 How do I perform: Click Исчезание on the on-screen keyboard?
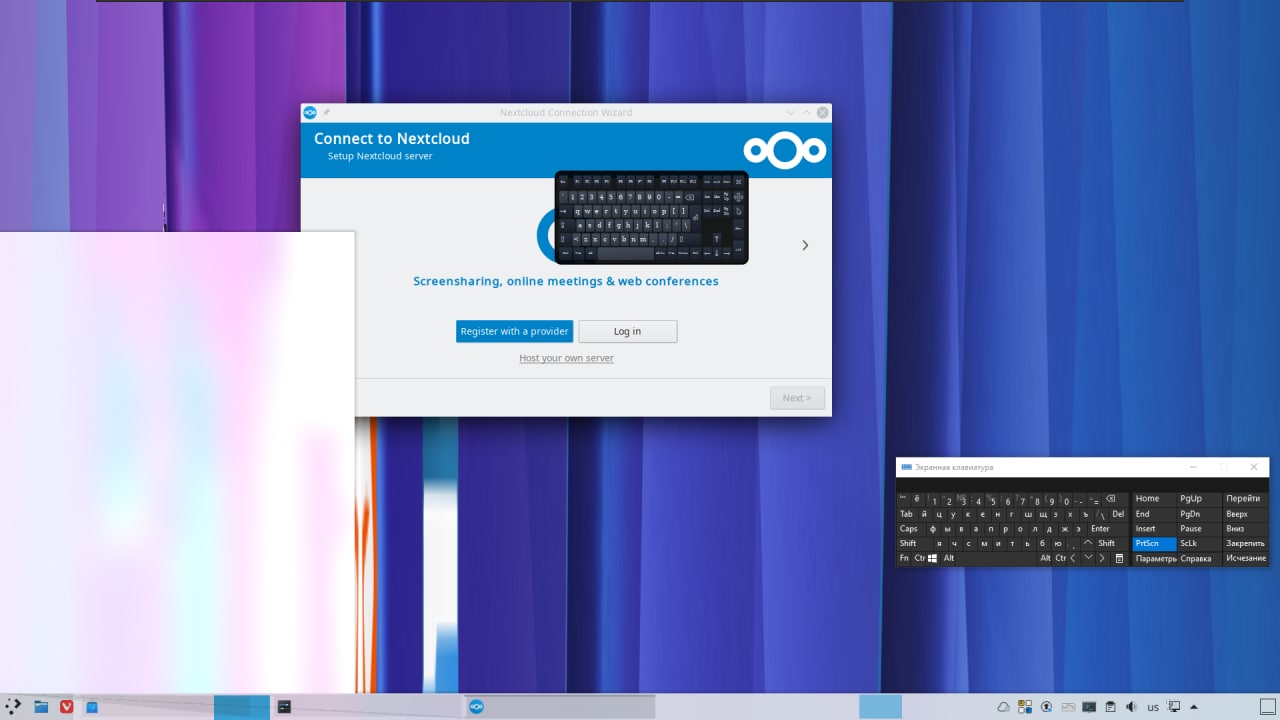[x=1245, y=558]
